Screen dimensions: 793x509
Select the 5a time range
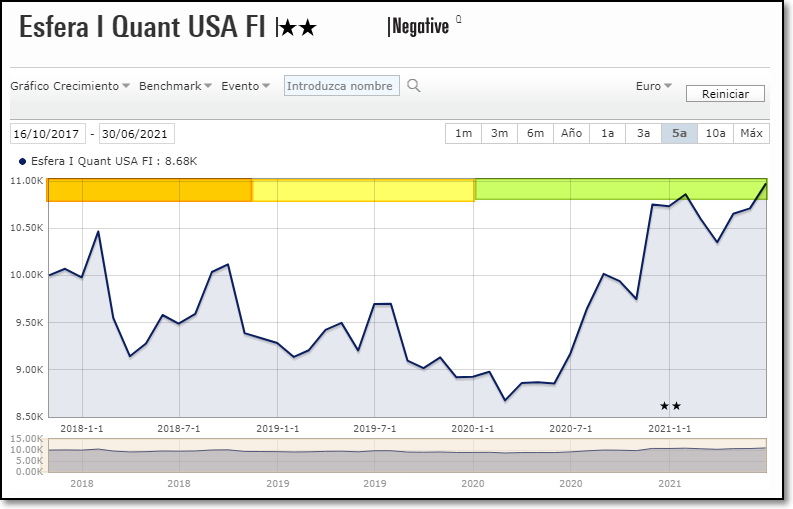[679, 134]
